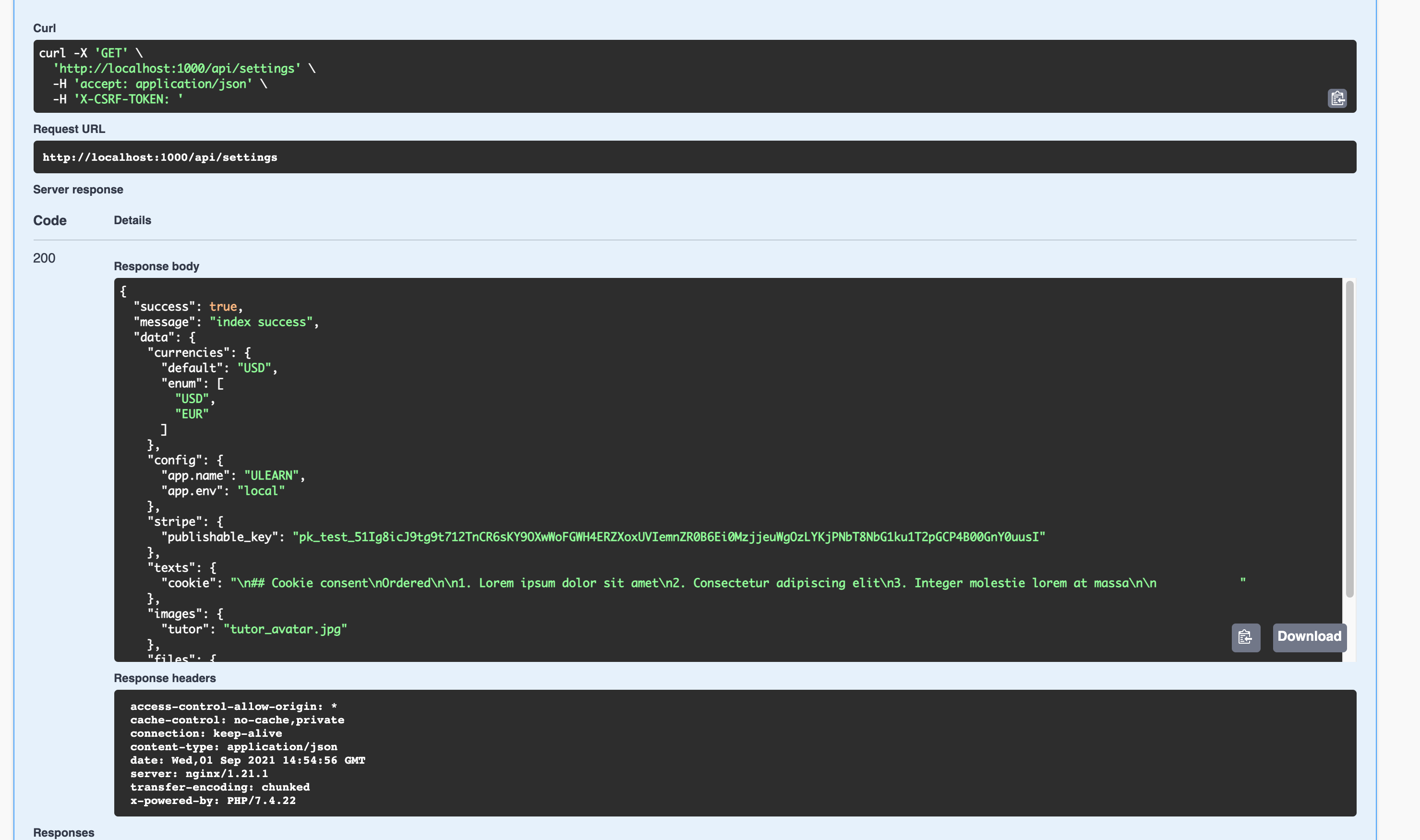
Task: Select the tutor_avatar.jpg value in response
Action: point(285,628)
